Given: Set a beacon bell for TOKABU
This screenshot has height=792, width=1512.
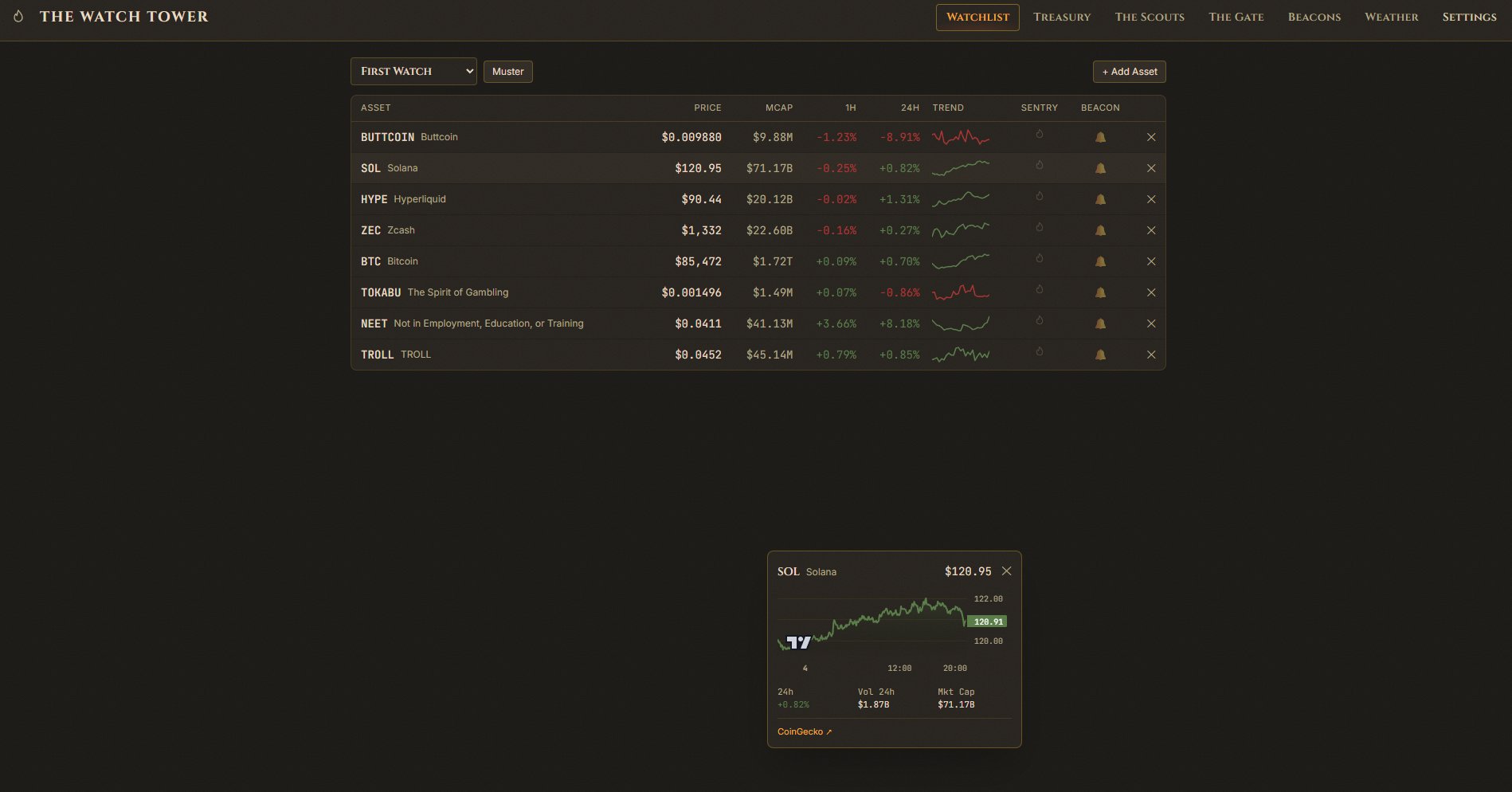Looking at the screenshot, I should tap(1100, 292).
